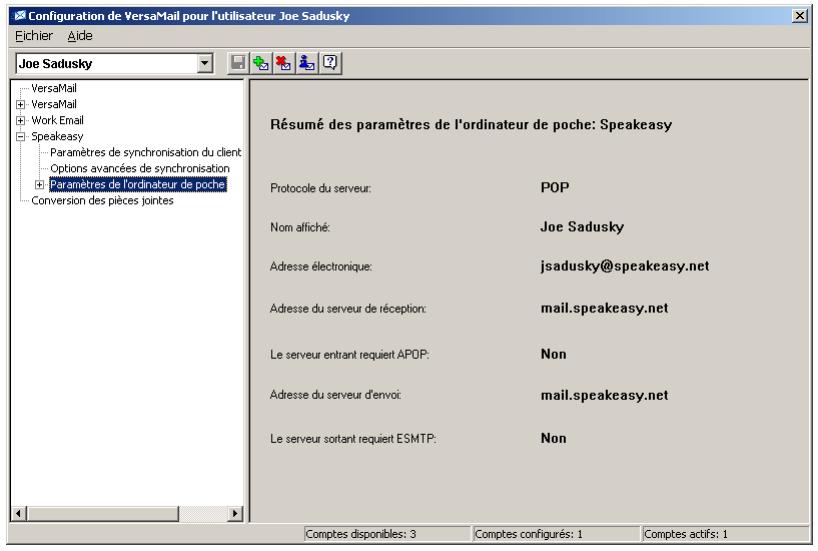This screenshot has height=551, width=818.
Task: Click the jsadusky@speakeasy.net email value
Action: pyautogui.click(x=625, y=266)
